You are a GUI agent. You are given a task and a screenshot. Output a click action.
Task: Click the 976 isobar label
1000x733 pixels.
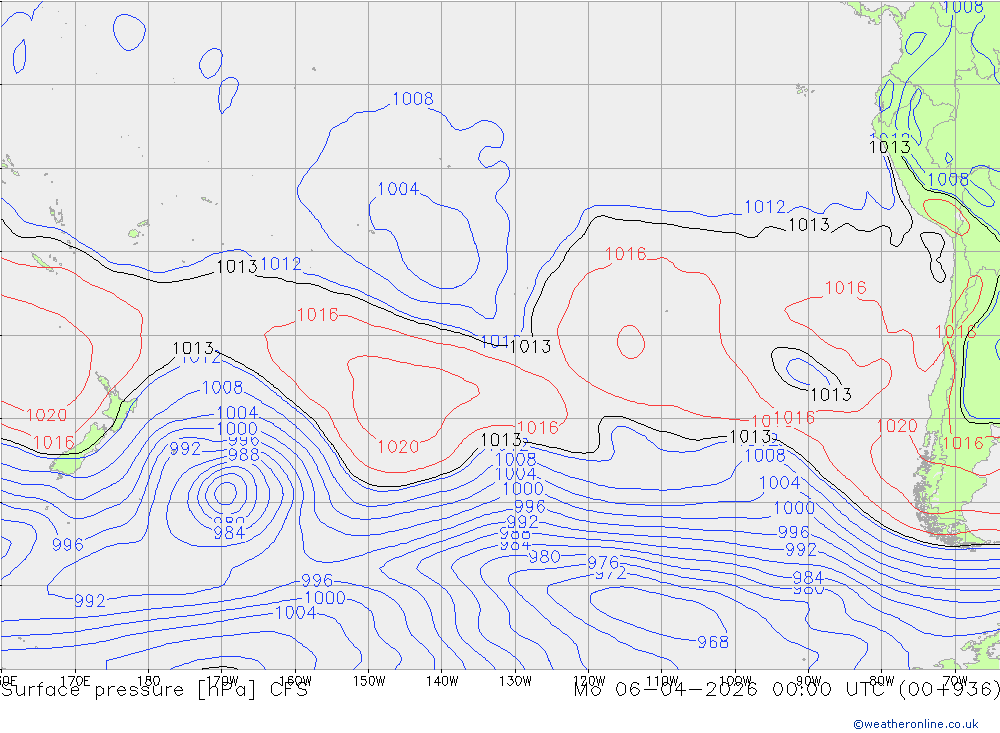point(603,563)
